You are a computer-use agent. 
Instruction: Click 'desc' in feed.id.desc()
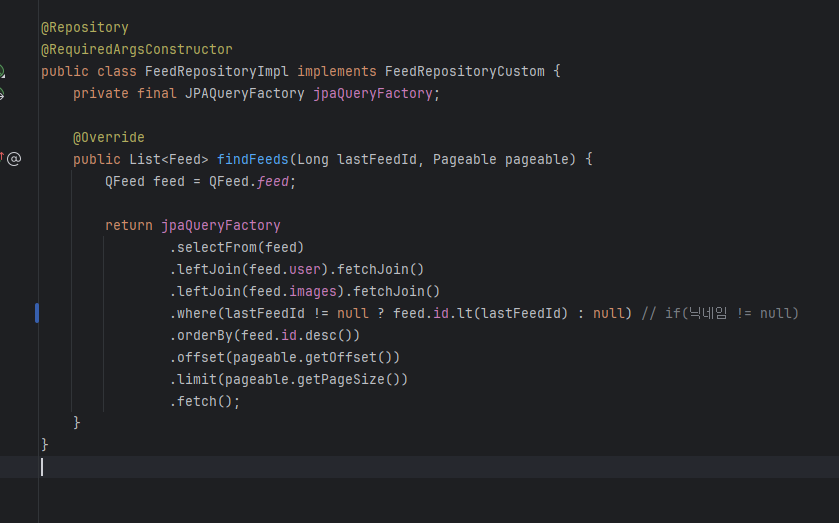click(321, 335)
